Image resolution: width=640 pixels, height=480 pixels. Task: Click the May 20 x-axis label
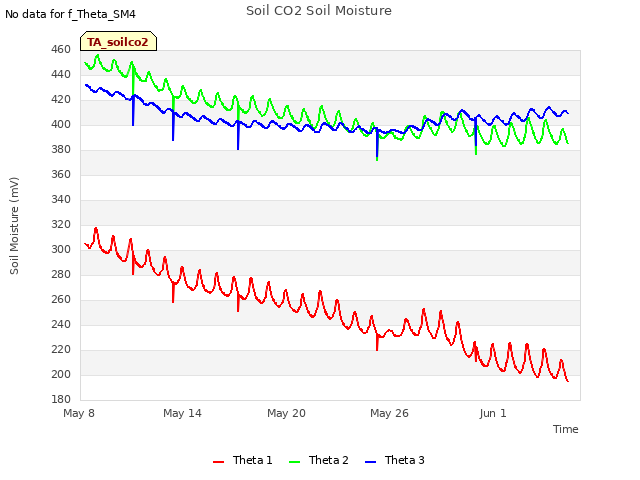[x=286, y=413]
